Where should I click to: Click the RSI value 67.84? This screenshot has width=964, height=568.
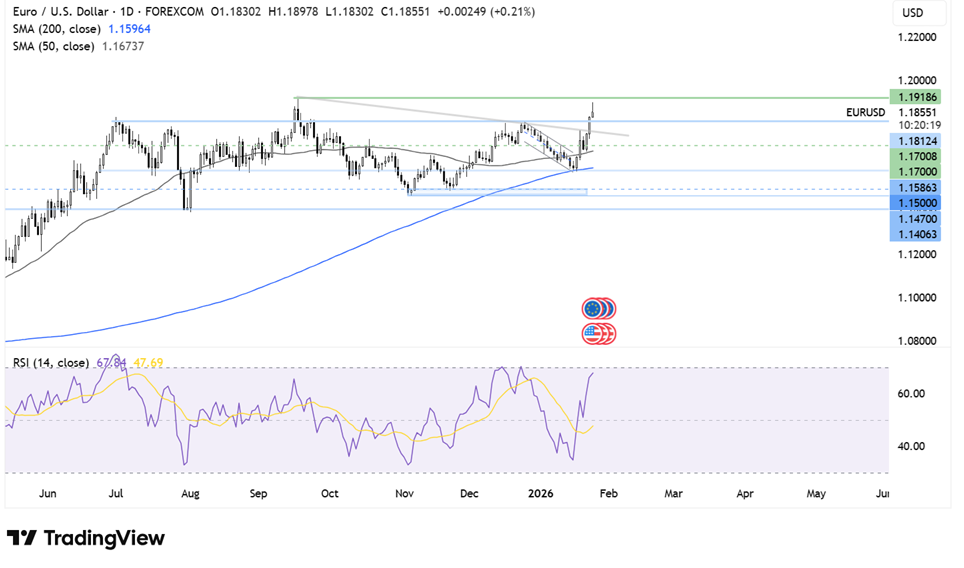point(111,363)
